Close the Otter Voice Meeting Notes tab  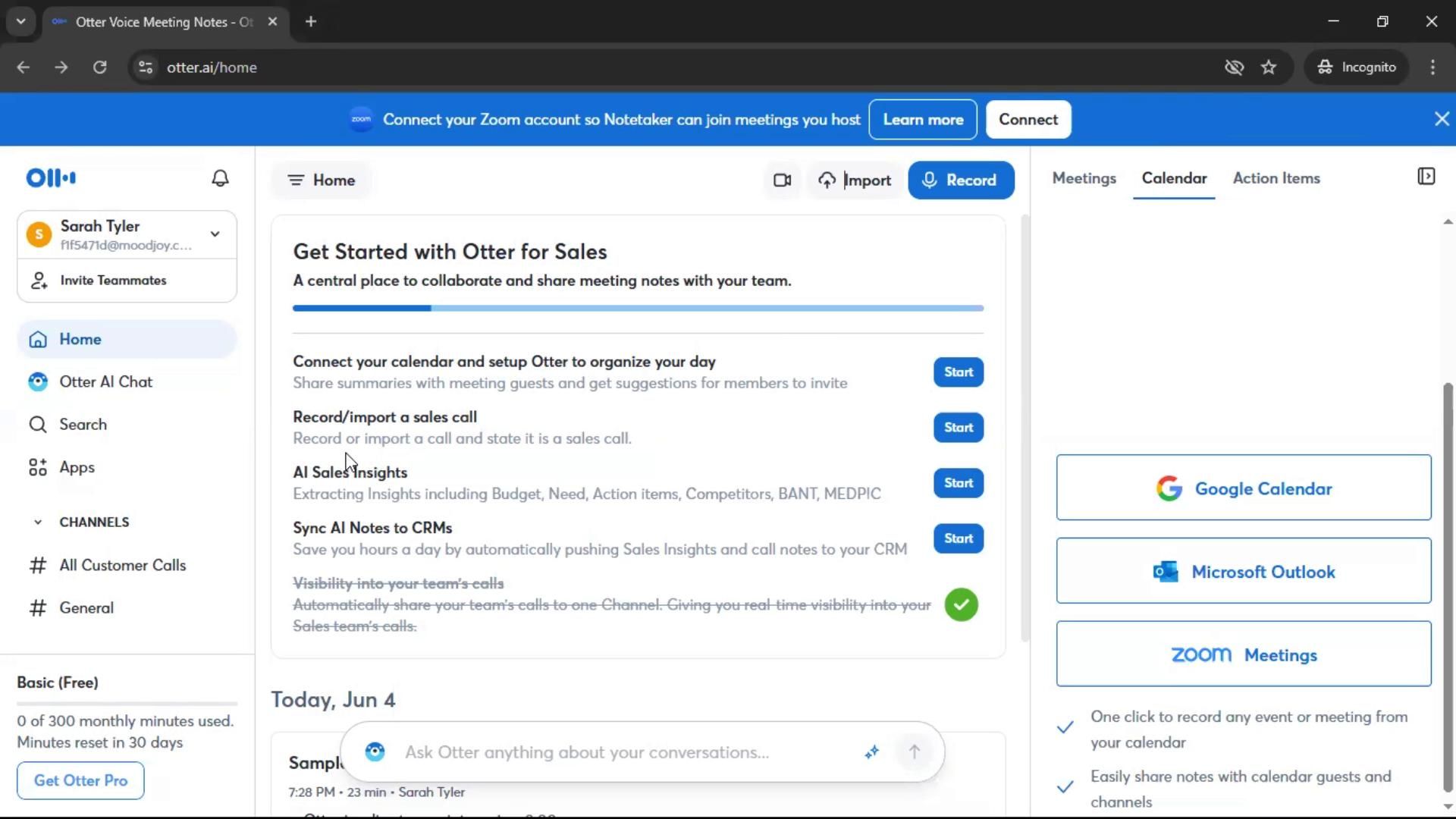pyautogui.click(x=272, y=22)
